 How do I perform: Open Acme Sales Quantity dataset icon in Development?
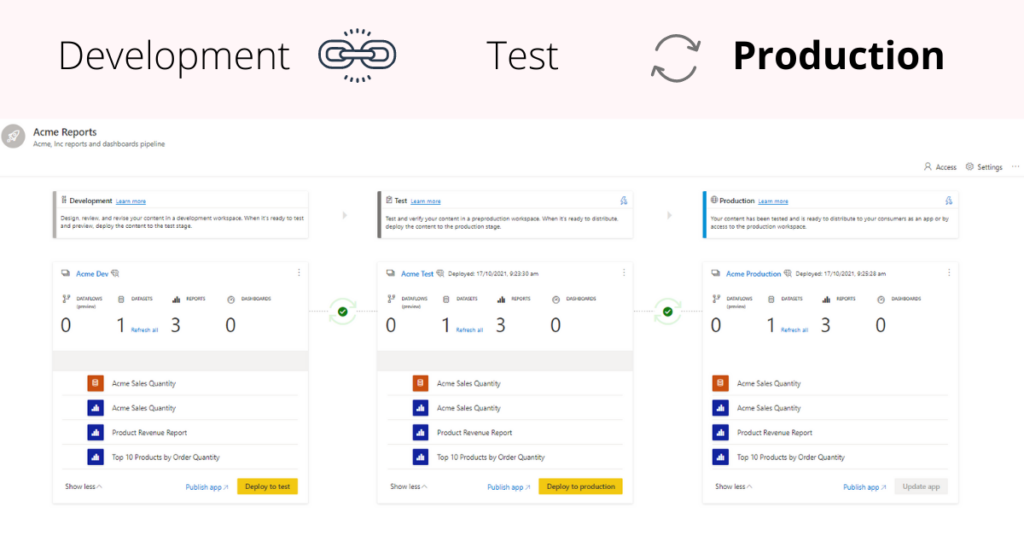click(95, 383)
